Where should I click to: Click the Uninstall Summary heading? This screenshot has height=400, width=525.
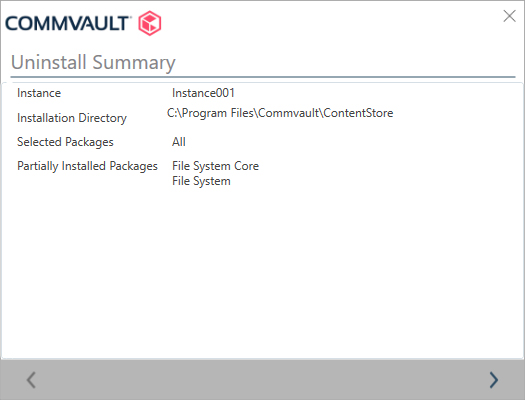click(93, 63)
